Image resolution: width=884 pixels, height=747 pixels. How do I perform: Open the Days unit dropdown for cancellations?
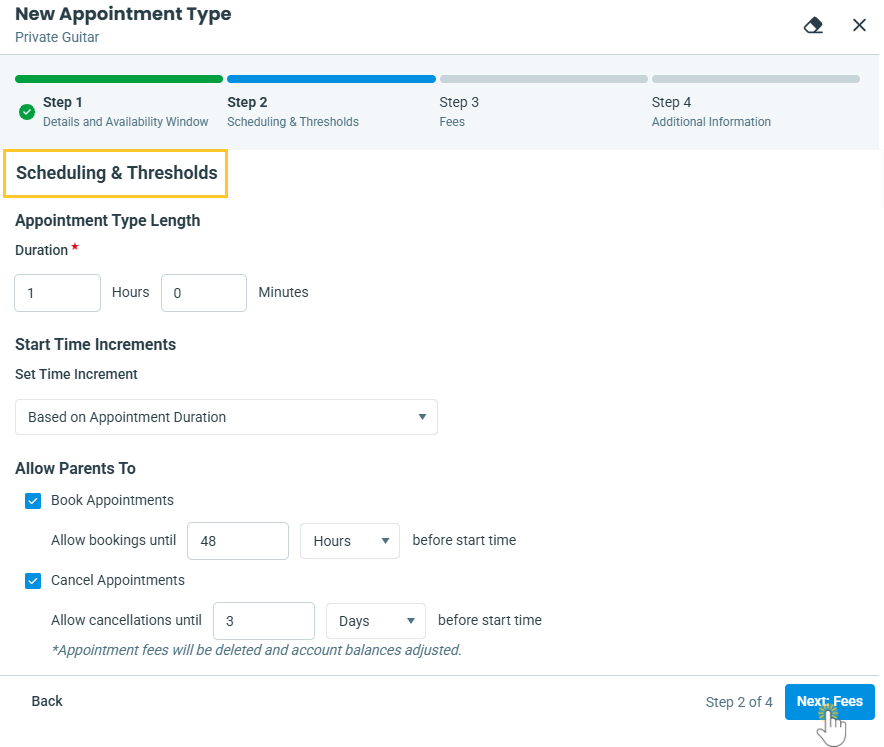pos(375,621)
